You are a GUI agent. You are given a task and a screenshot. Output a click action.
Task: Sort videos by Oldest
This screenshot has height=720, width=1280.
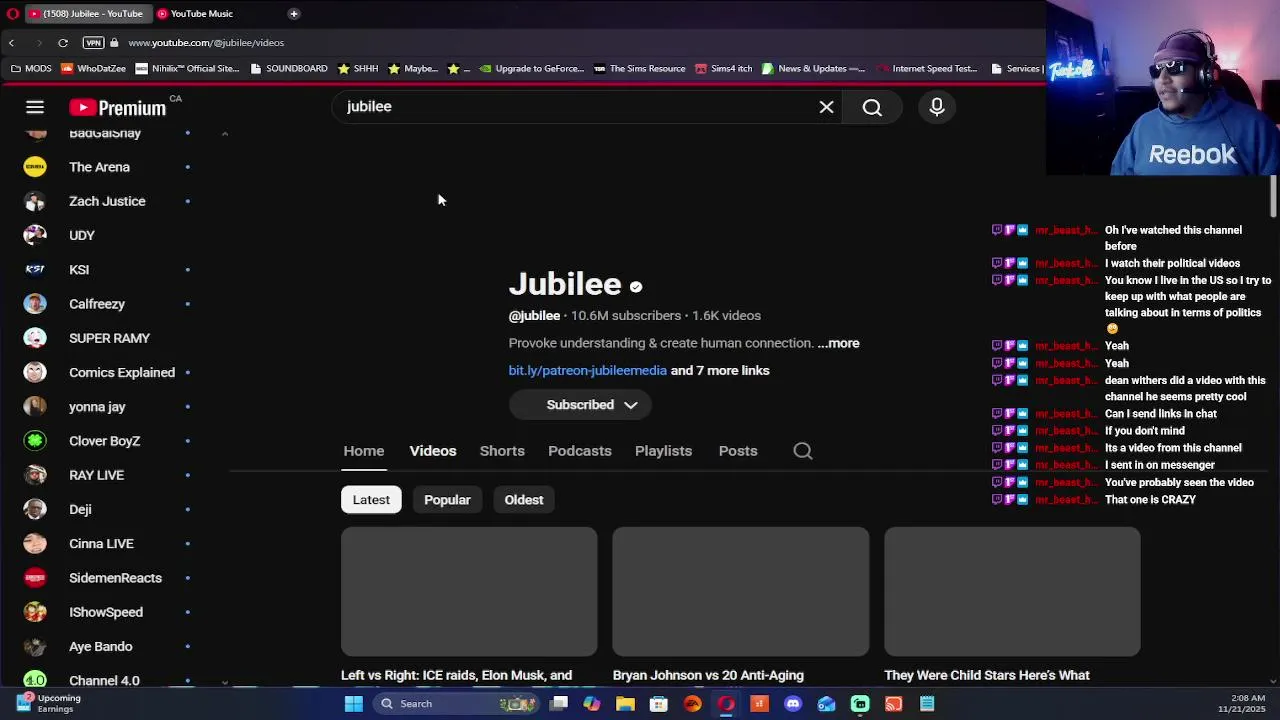pos(524,500)
